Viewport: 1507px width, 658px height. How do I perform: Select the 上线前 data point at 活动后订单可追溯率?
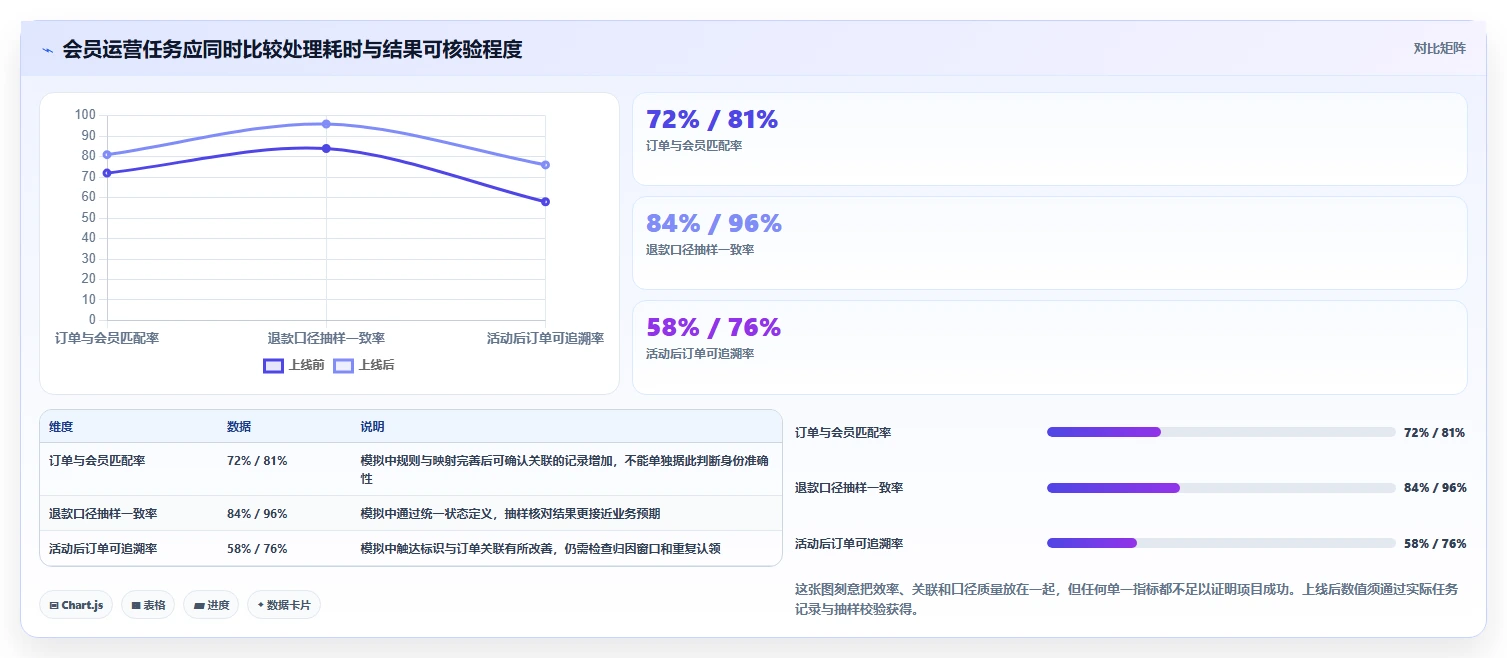(545, 202)
